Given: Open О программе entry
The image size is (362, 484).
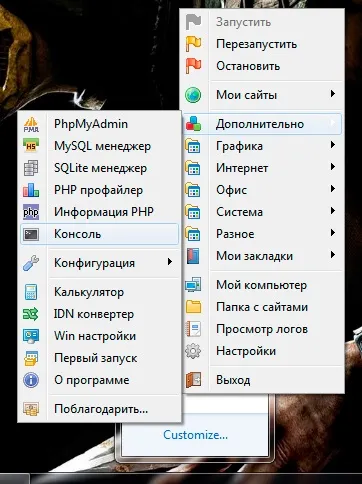Looking at the screenshot, I should point(100,380).
